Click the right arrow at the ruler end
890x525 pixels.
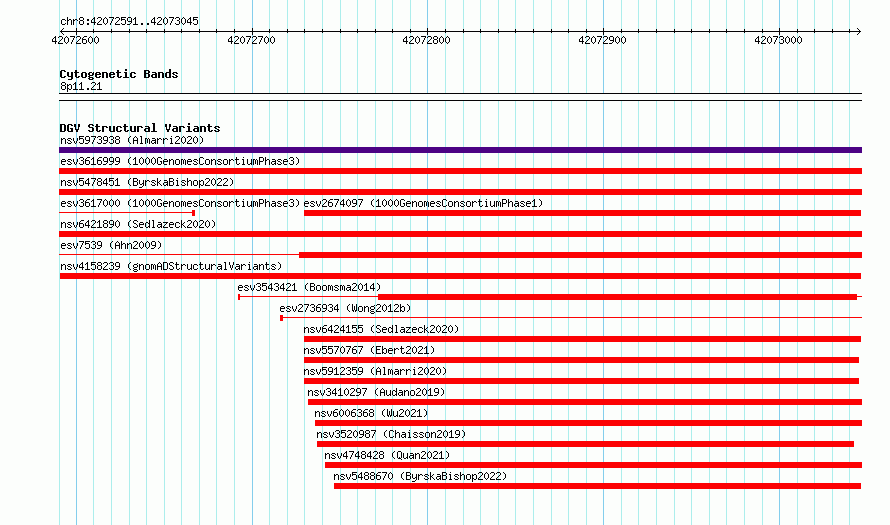(x=858, y=31)
